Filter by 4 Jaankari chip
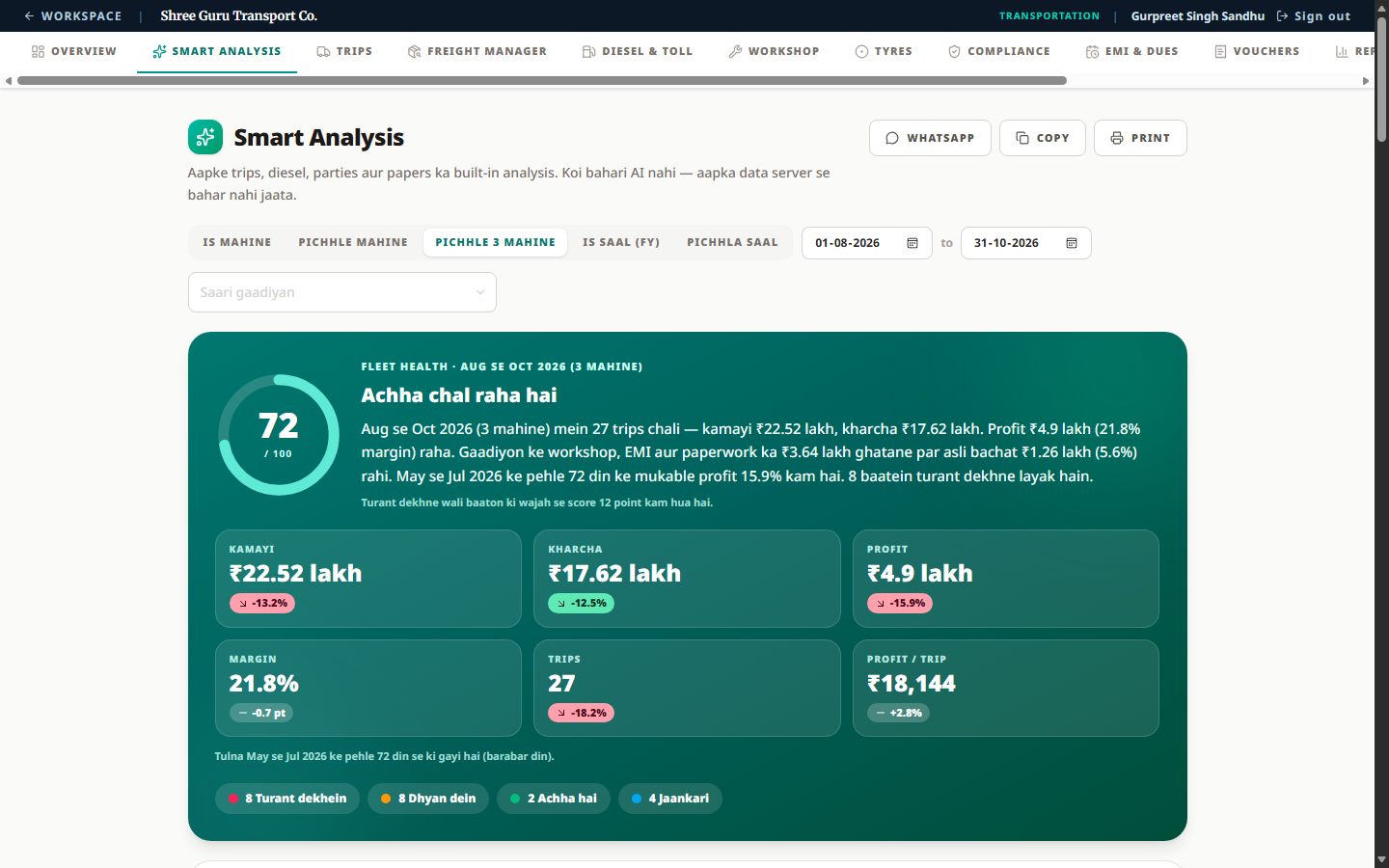1389x868 pixels. coord(670,799)
